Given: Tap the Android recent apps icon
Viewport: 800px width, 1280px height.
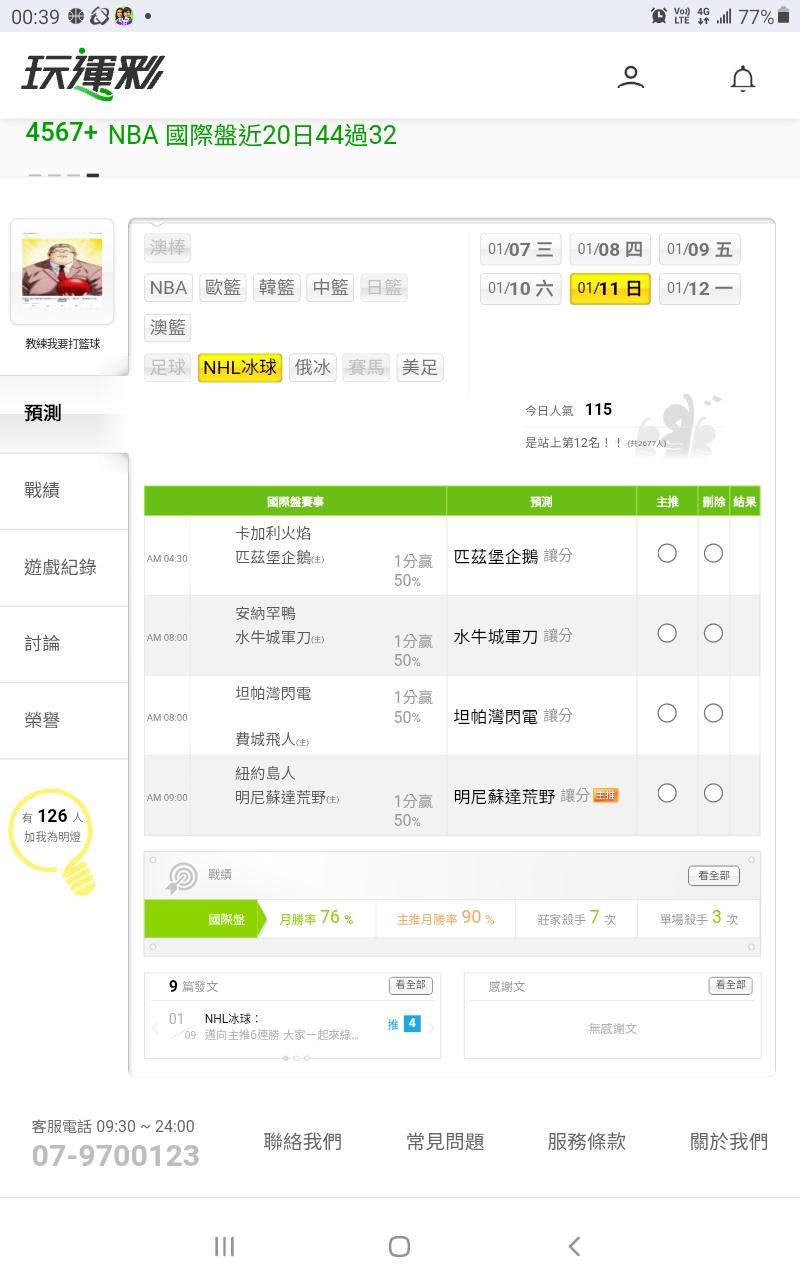Looking at the screenshot, I should pyautogui.click(x=225, y=1246).
